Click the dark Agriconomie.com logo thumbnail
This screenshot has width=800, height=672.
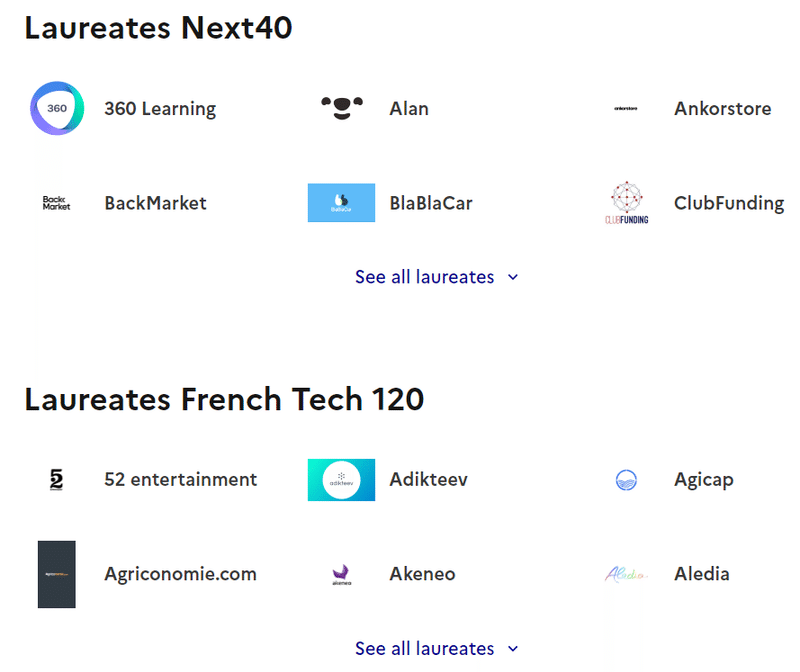tap(57, 574)
